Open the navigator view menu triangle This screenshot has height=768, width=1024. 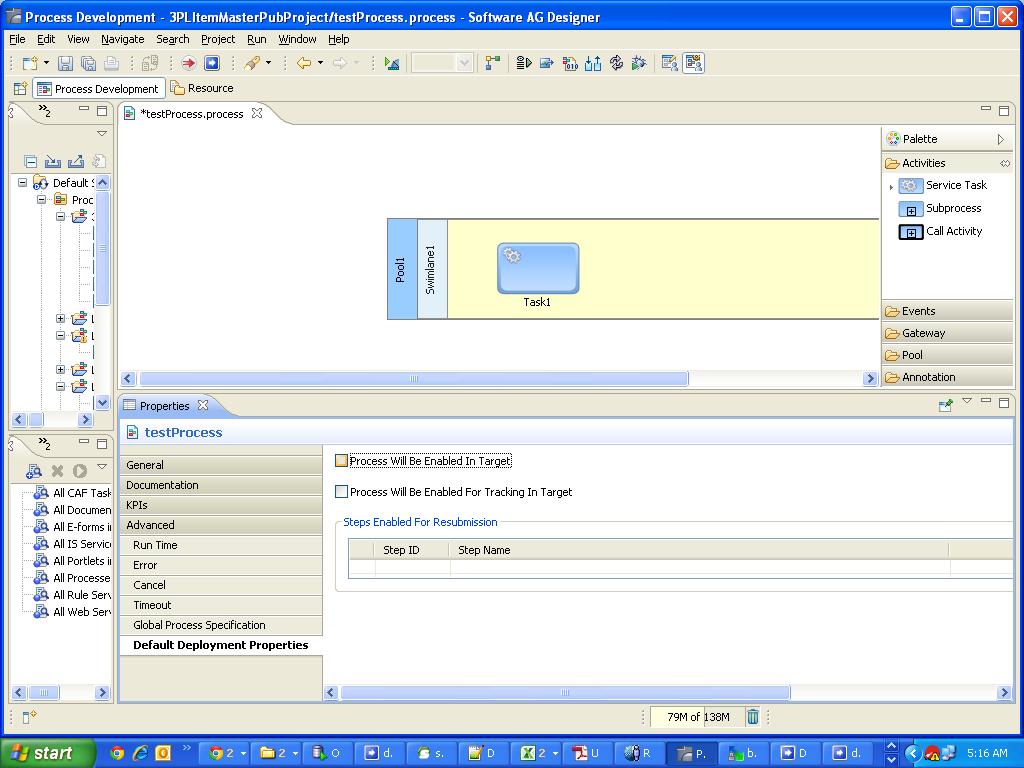tap(102, 133)
